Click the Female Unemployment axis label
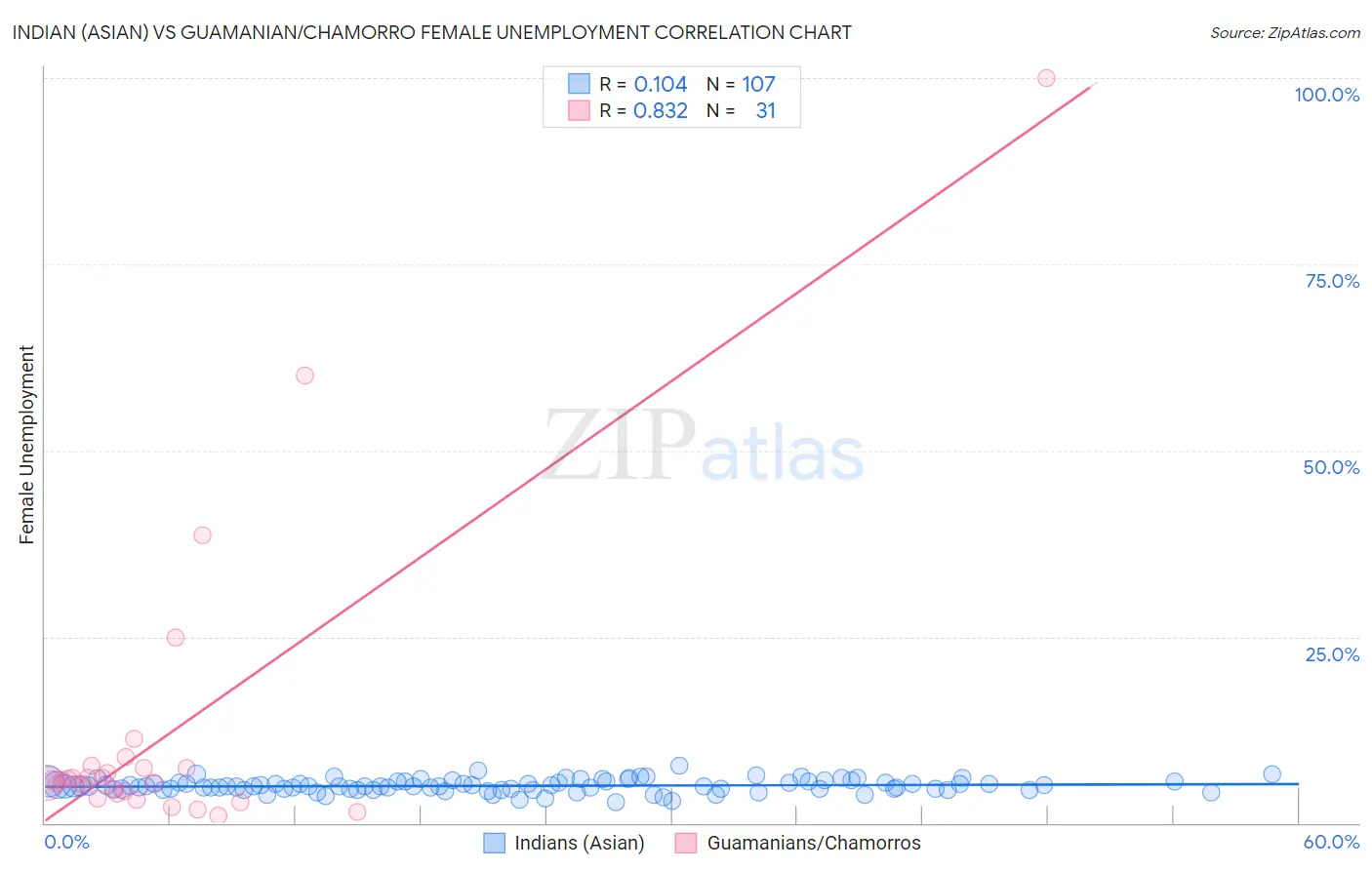Screen dimensions: 1372x870 click(26, 445)
